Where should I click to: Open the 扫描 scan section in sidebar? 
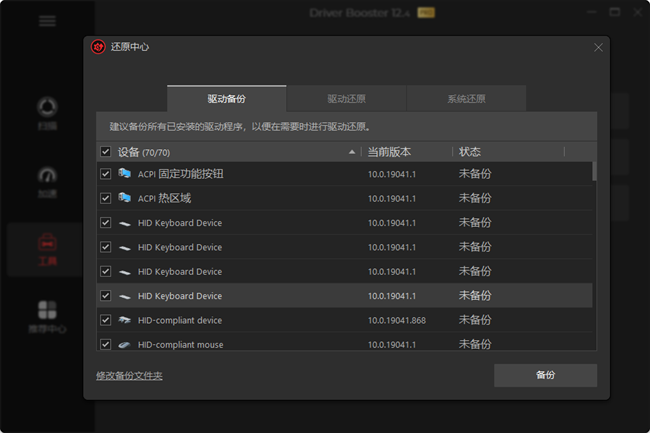tap(47, 112)
